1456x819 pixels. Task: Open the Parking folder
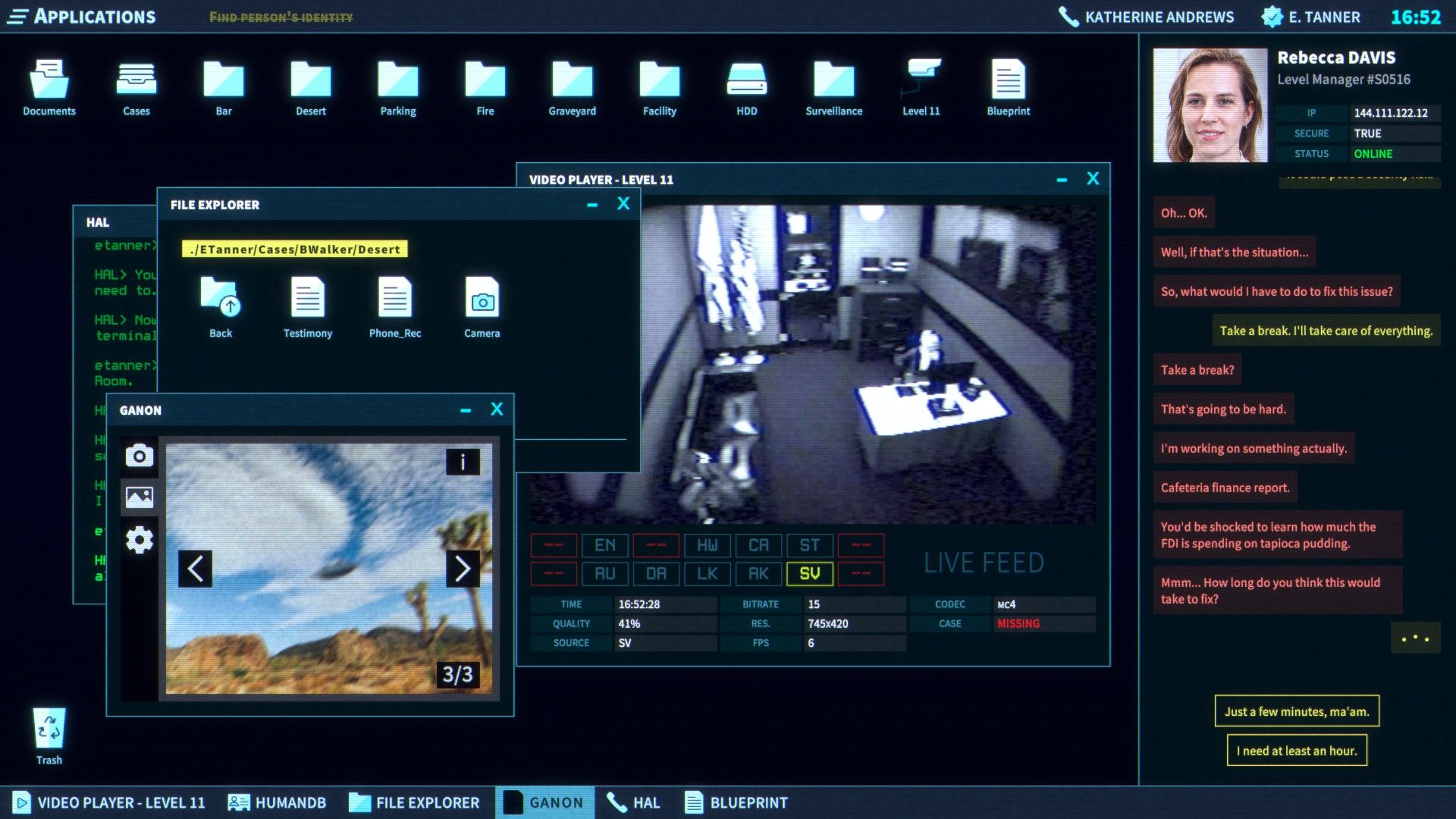[398, 88]
